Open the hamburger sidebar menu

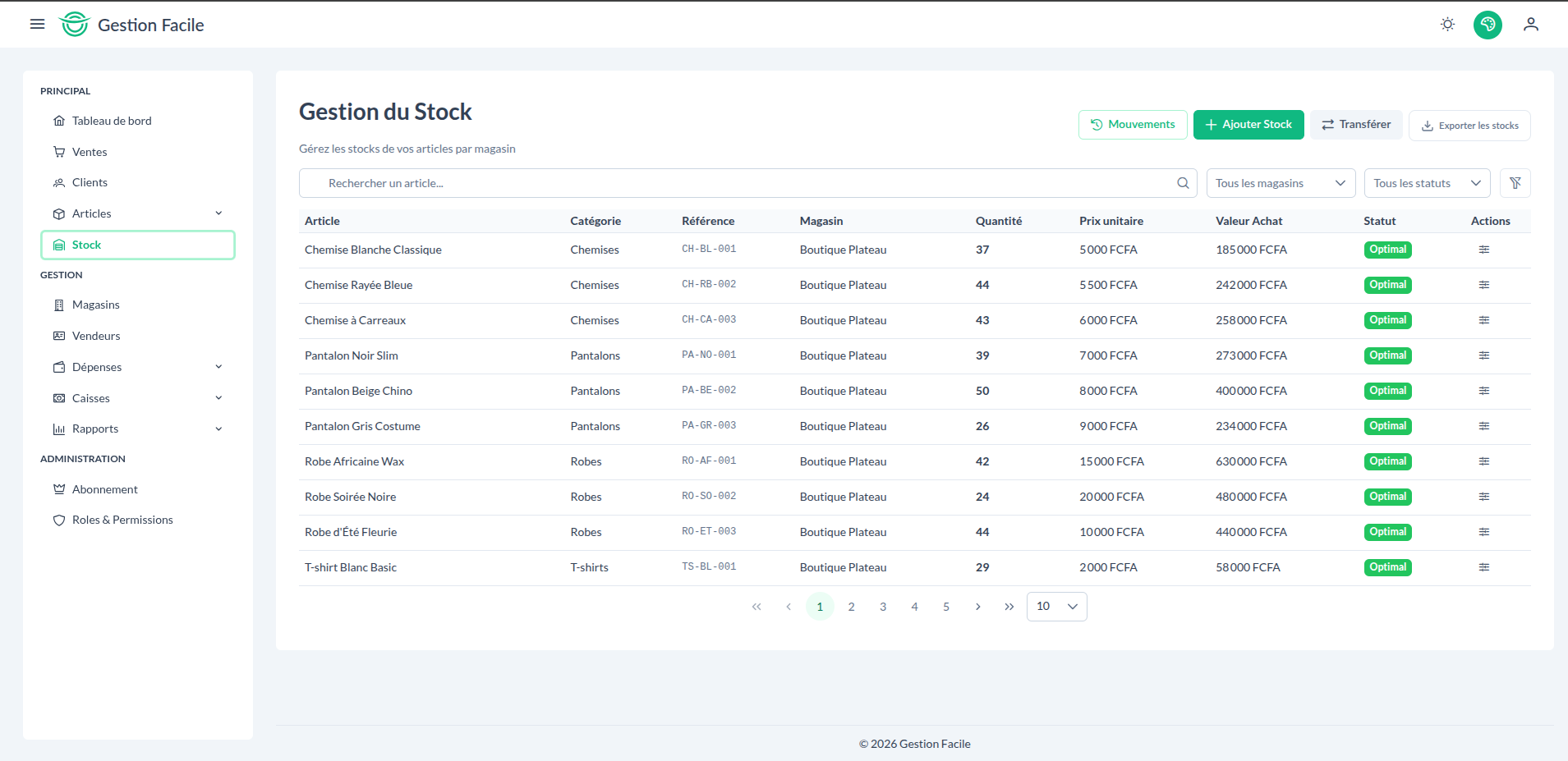click(37, 25)
